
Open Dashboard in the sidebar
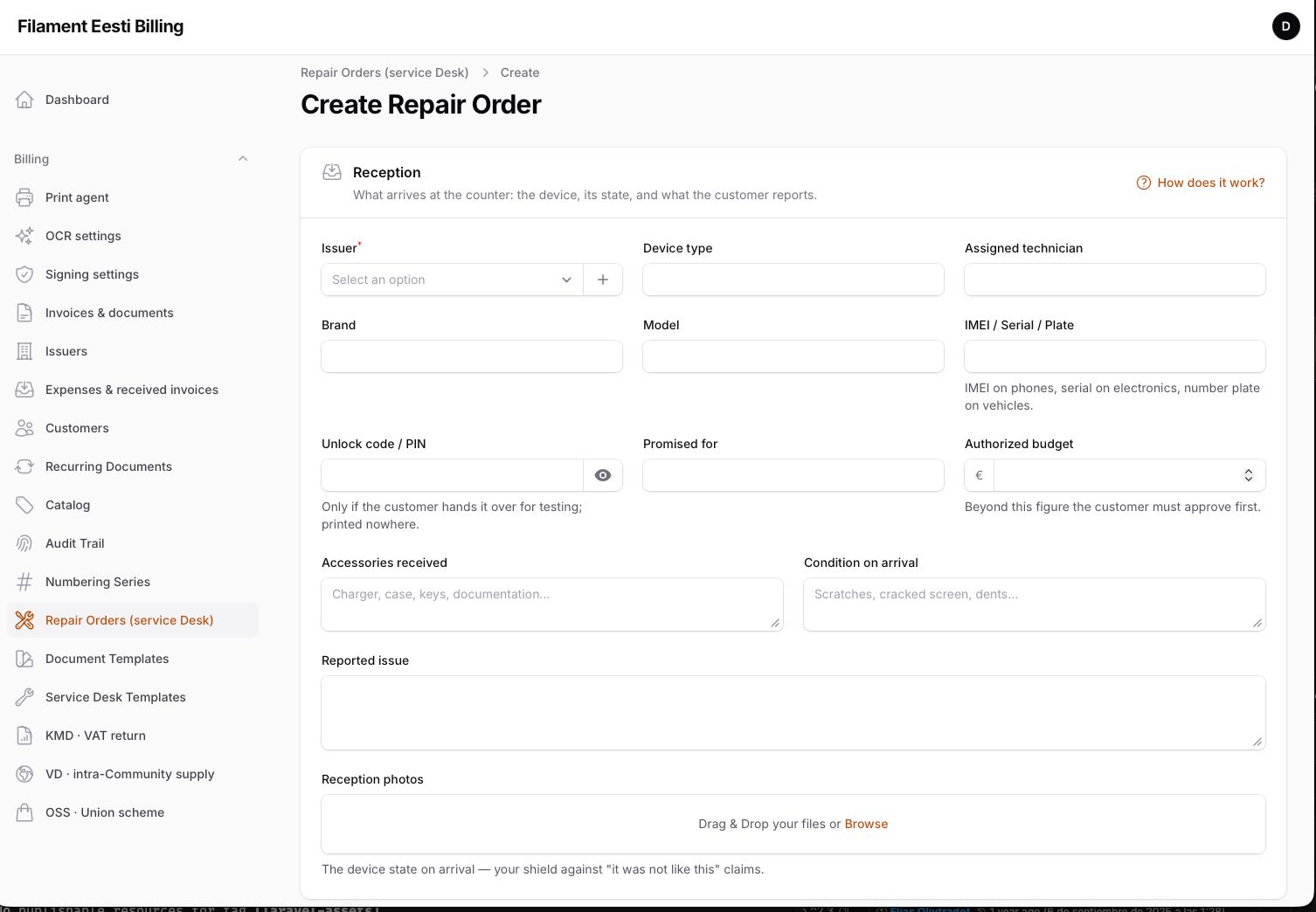[133, 100]
